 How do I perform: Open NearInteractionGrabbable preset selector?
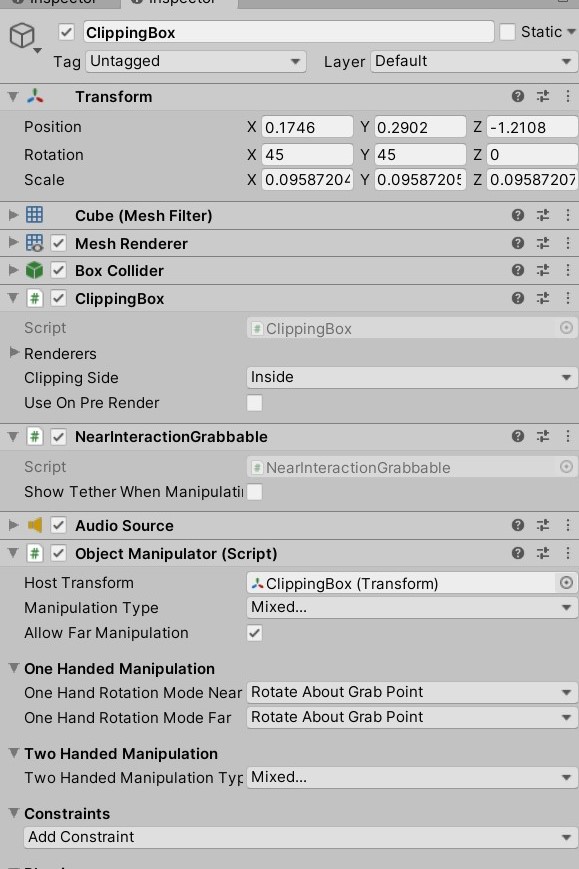[542, 436]
